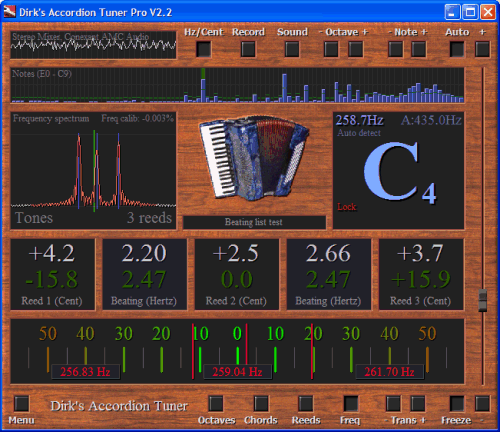Click the 256.83 Hz value box
The height and width of the screenshot is (432, 500).
[x=85, y=372]
